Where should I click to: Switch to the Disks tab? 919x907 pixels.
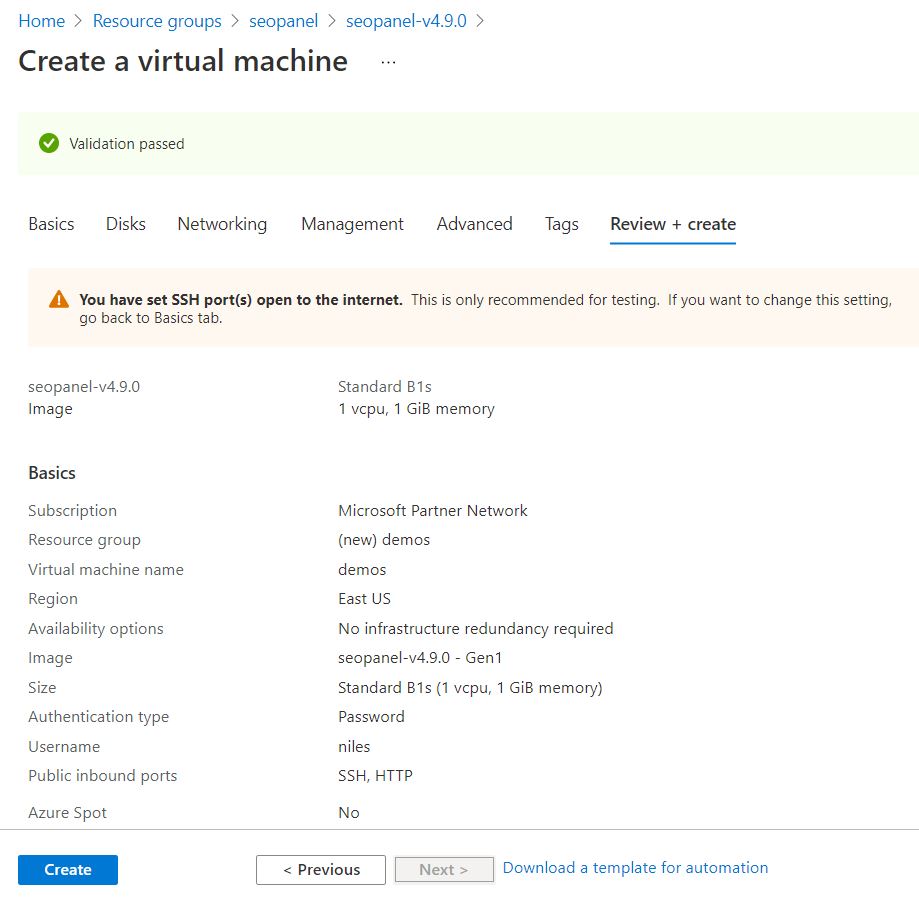(x=126, y=224)
